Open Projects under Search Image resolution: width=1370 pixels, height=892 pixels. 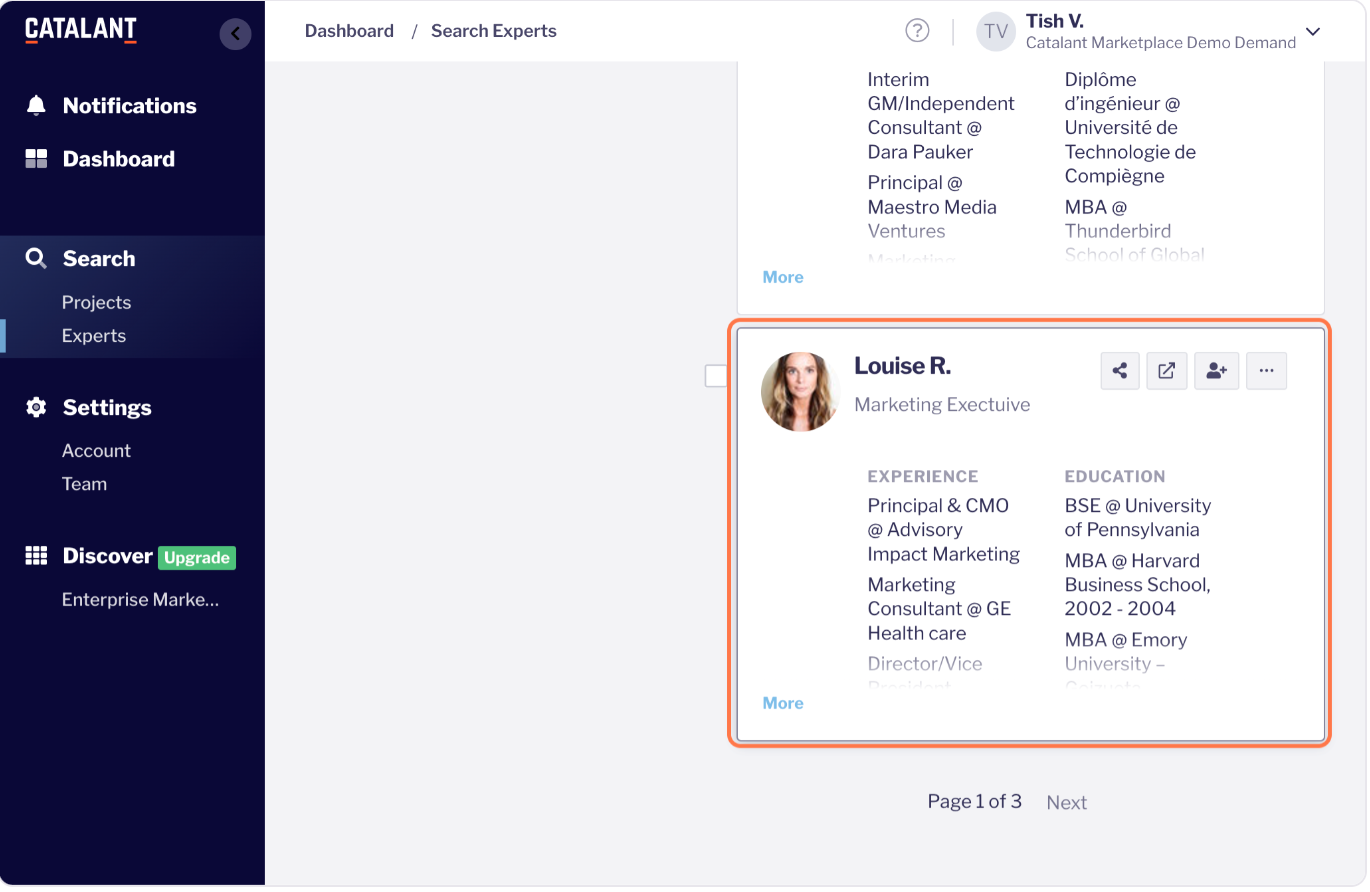pos(96,302)
